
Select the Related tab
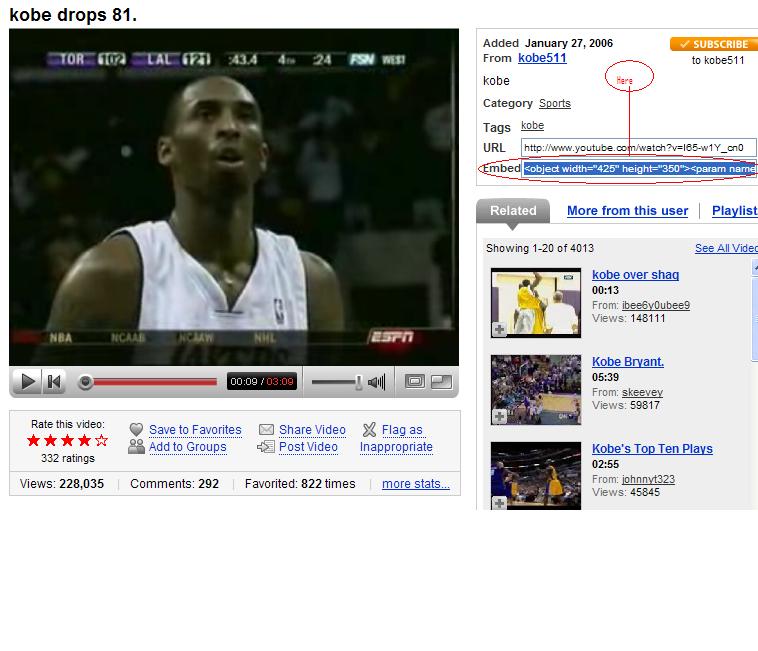[x=513, y=211]
